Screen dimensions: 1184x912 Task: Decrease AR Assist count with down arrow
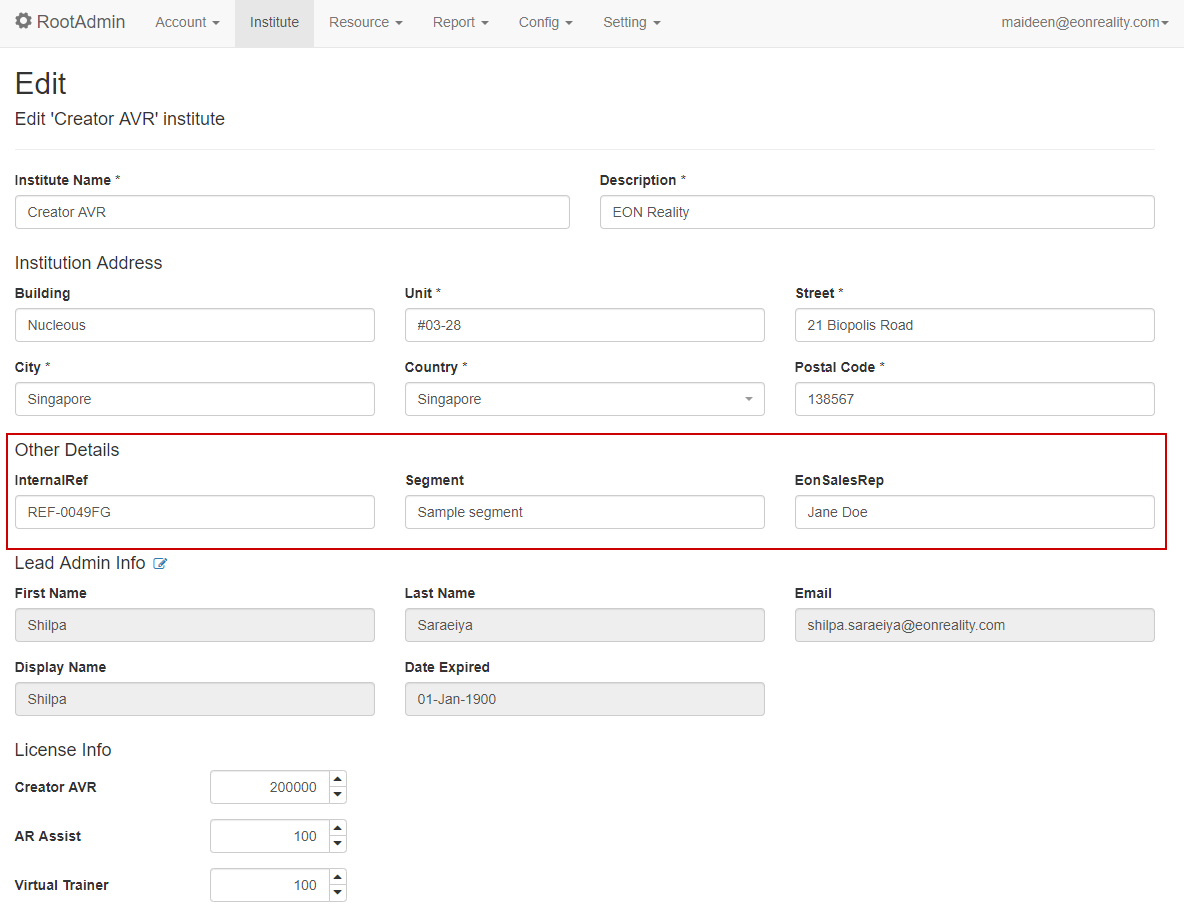click(338, 844)
